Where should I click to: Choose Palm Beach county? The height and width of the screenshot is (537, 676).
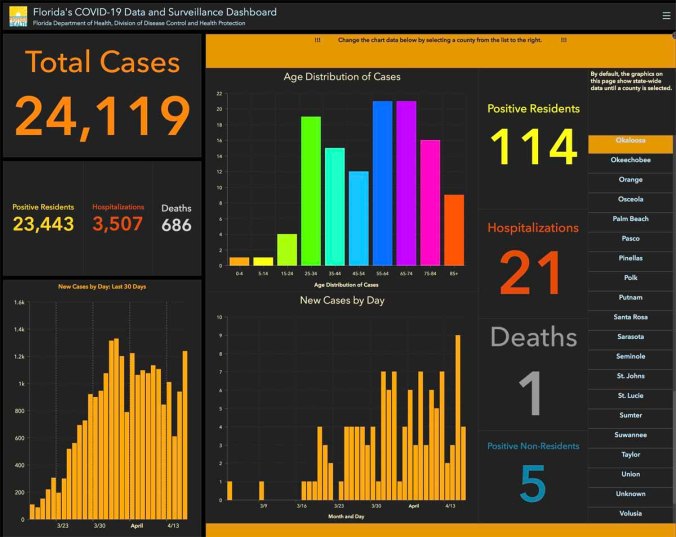pos(630,218)
